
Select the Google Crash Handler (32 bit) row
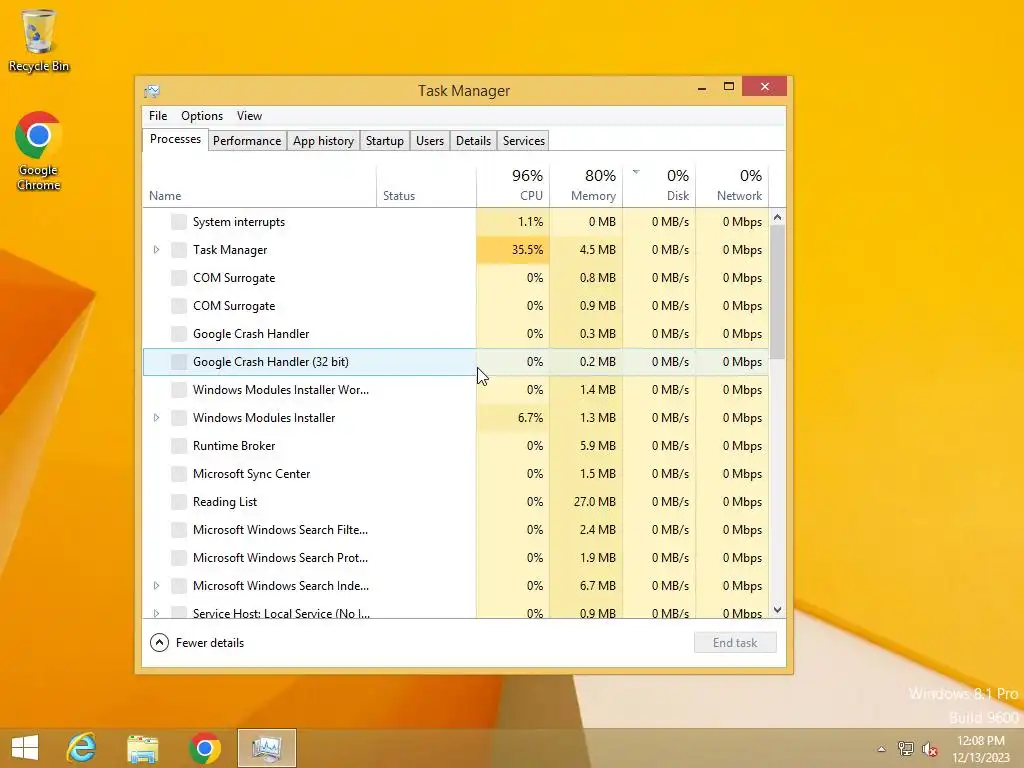[456, 362]
